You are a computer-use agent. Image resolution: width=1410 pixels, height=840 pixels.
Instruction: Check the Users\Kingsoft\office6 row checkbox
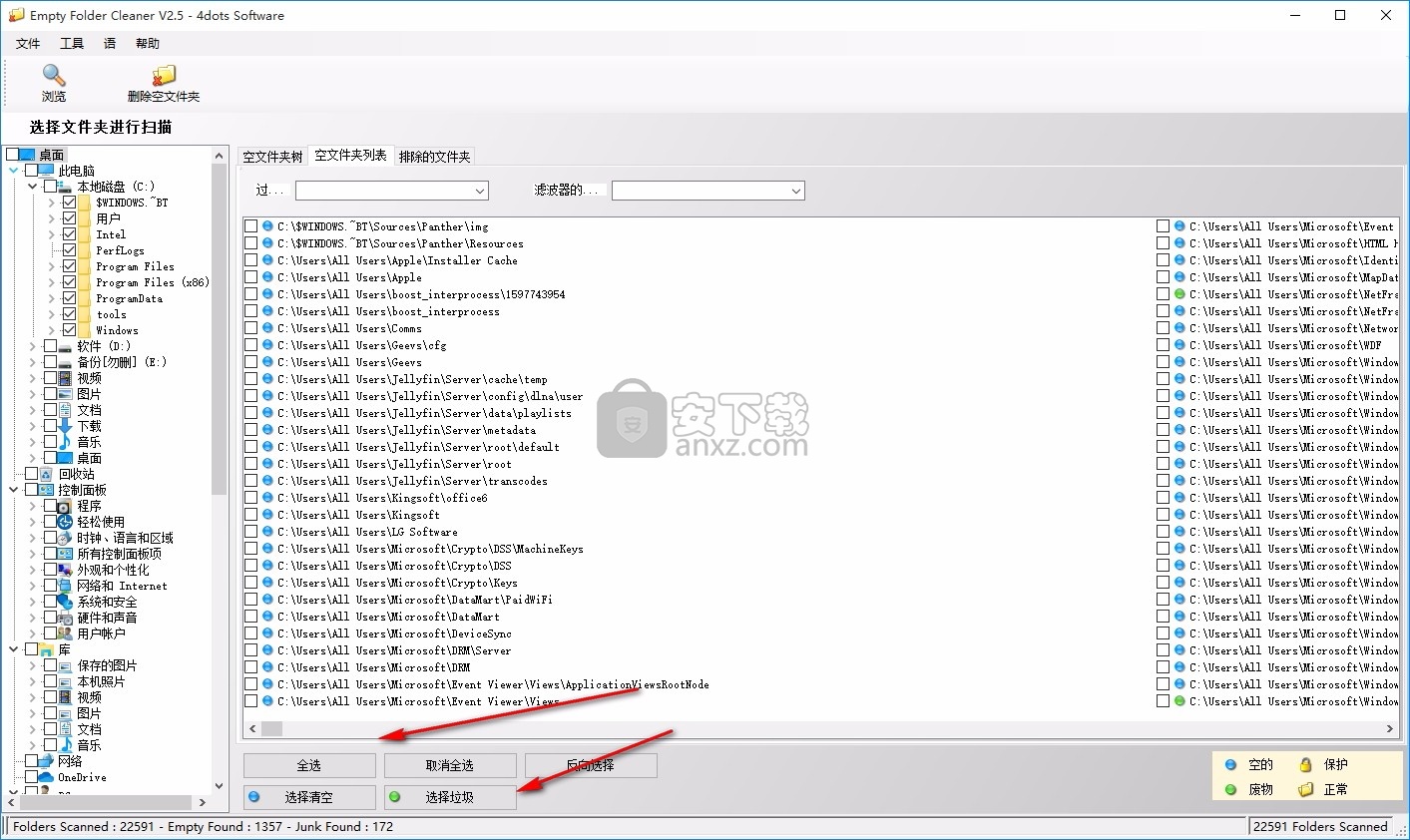(251, 498)
